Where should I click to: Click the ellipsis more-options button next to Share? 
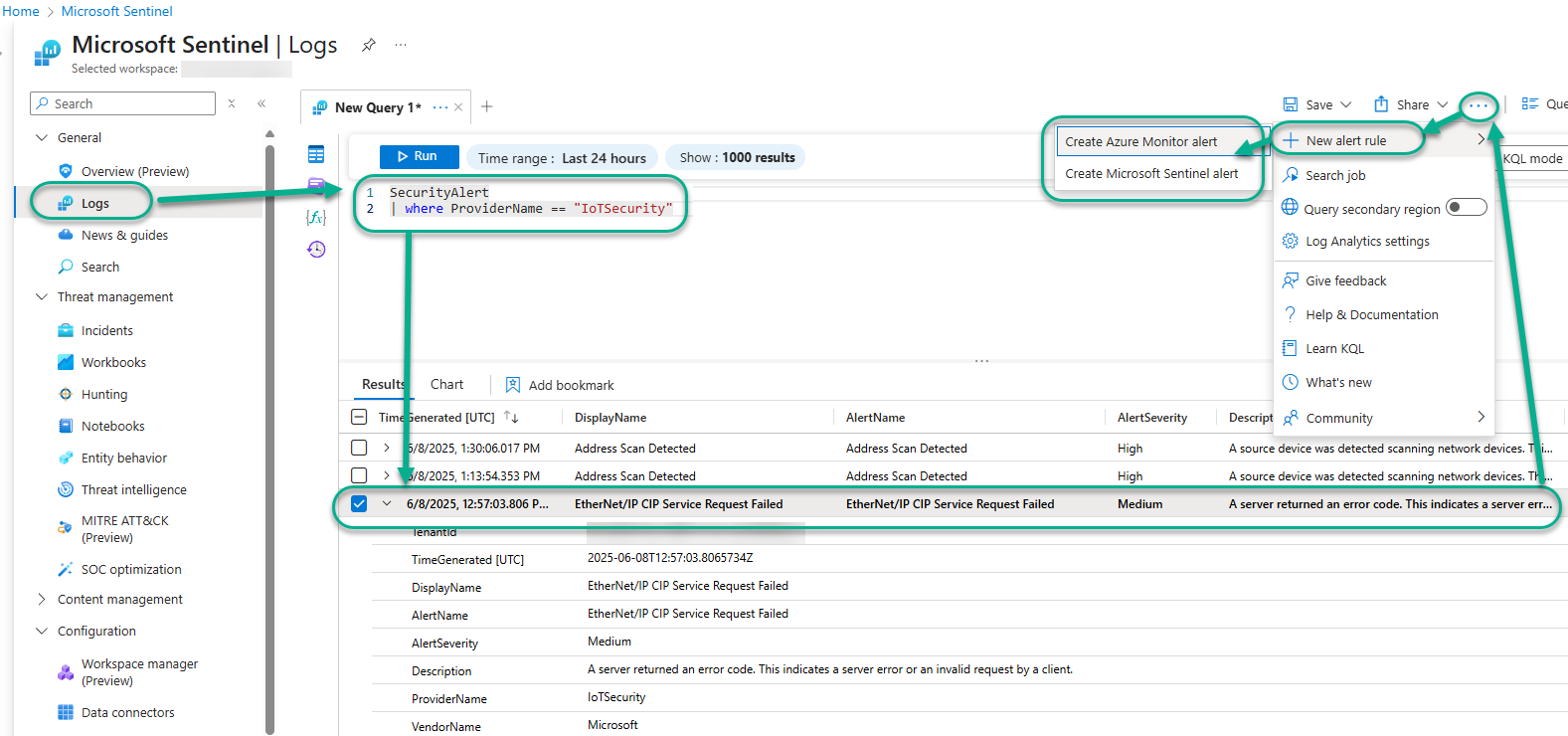coord(1479,105)
